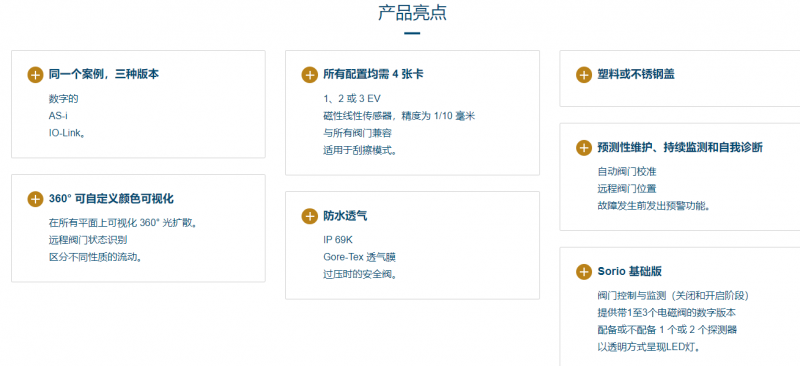Click the text 远程阀门位置
800x366 pixels.
(x=627, y=188)
